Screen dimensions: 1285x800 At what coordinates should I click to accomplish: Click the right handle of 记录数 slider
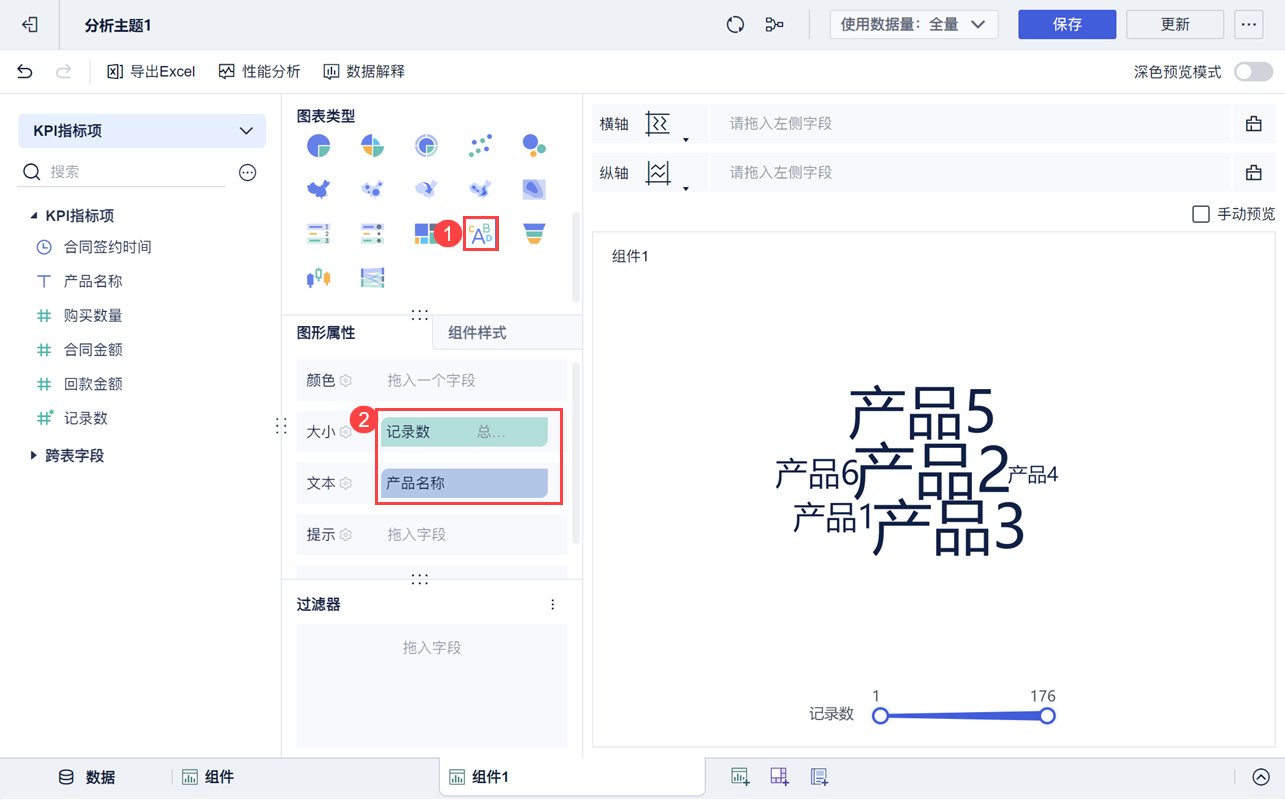click(x=1047, y=716)
